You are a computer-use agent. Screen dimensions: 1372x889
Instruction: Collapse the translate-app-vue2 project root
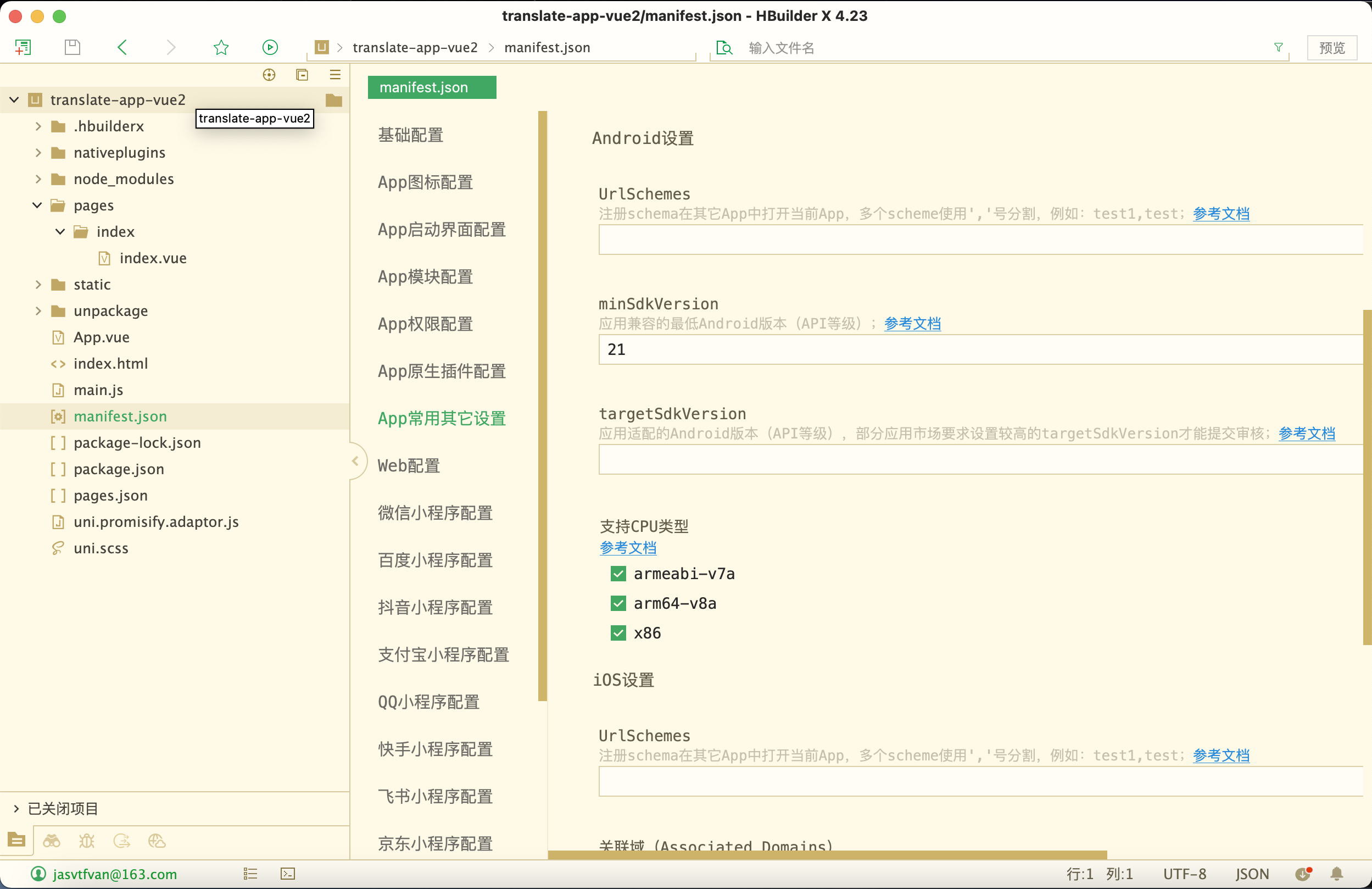[14, 100]
